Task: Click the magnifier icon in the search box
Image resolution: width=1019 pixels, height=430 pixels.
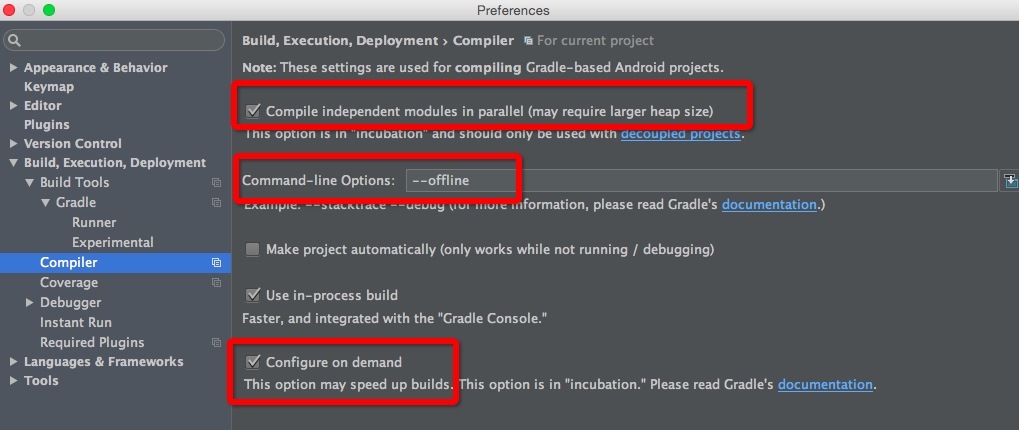Action: (15, 41)
